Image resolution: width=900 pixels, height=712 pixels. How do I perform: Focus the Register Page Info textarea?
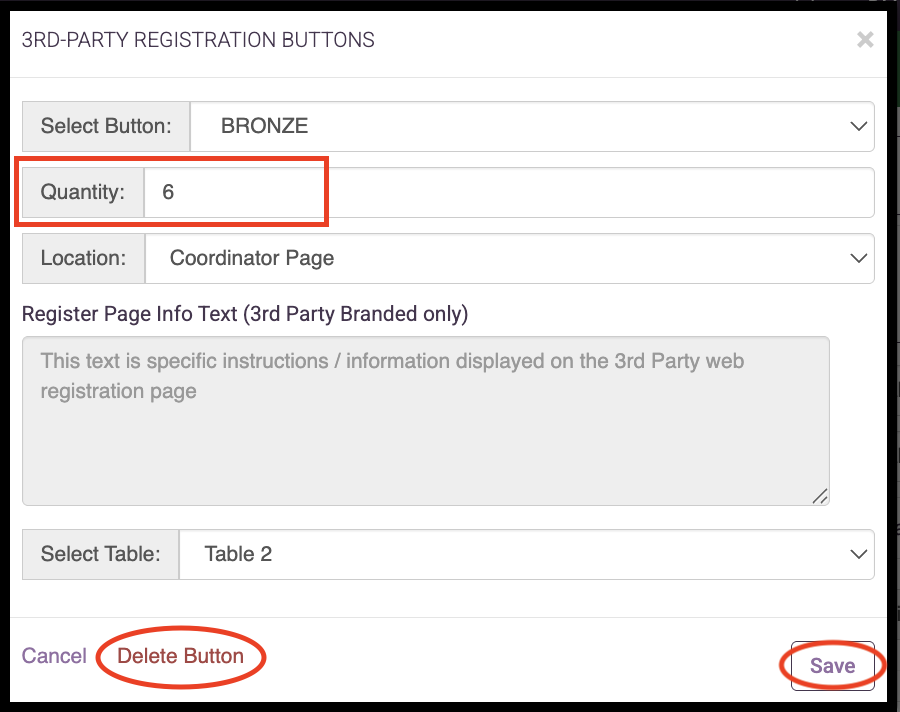[426, 421]
